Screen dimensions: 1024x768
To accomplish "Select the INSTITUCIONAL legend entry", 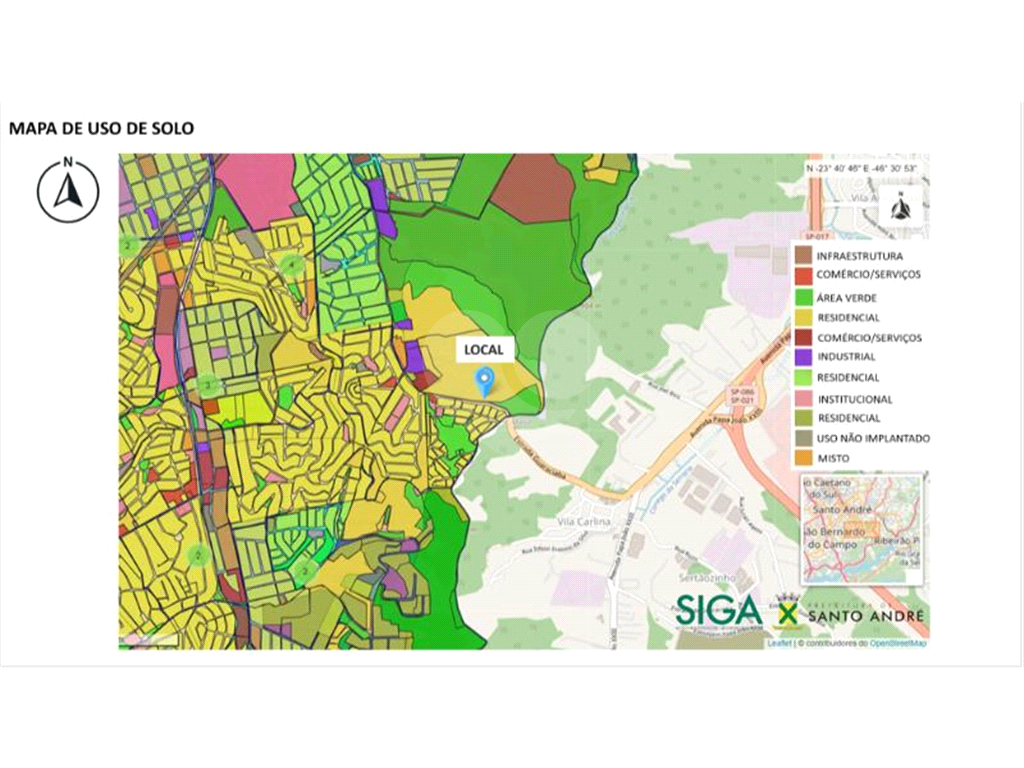I will pyautogui.click(x=855, y=398).
